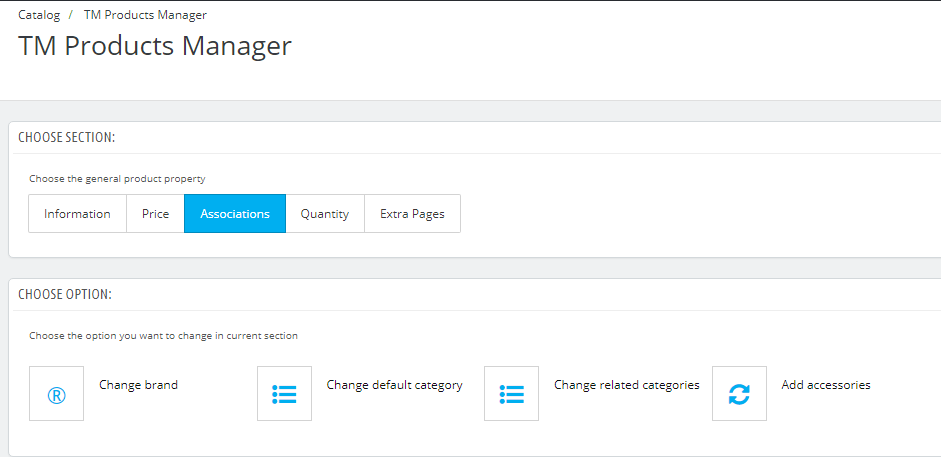941x457 pixels.
Task: Open the Price section tab
Action: (155, 214)
